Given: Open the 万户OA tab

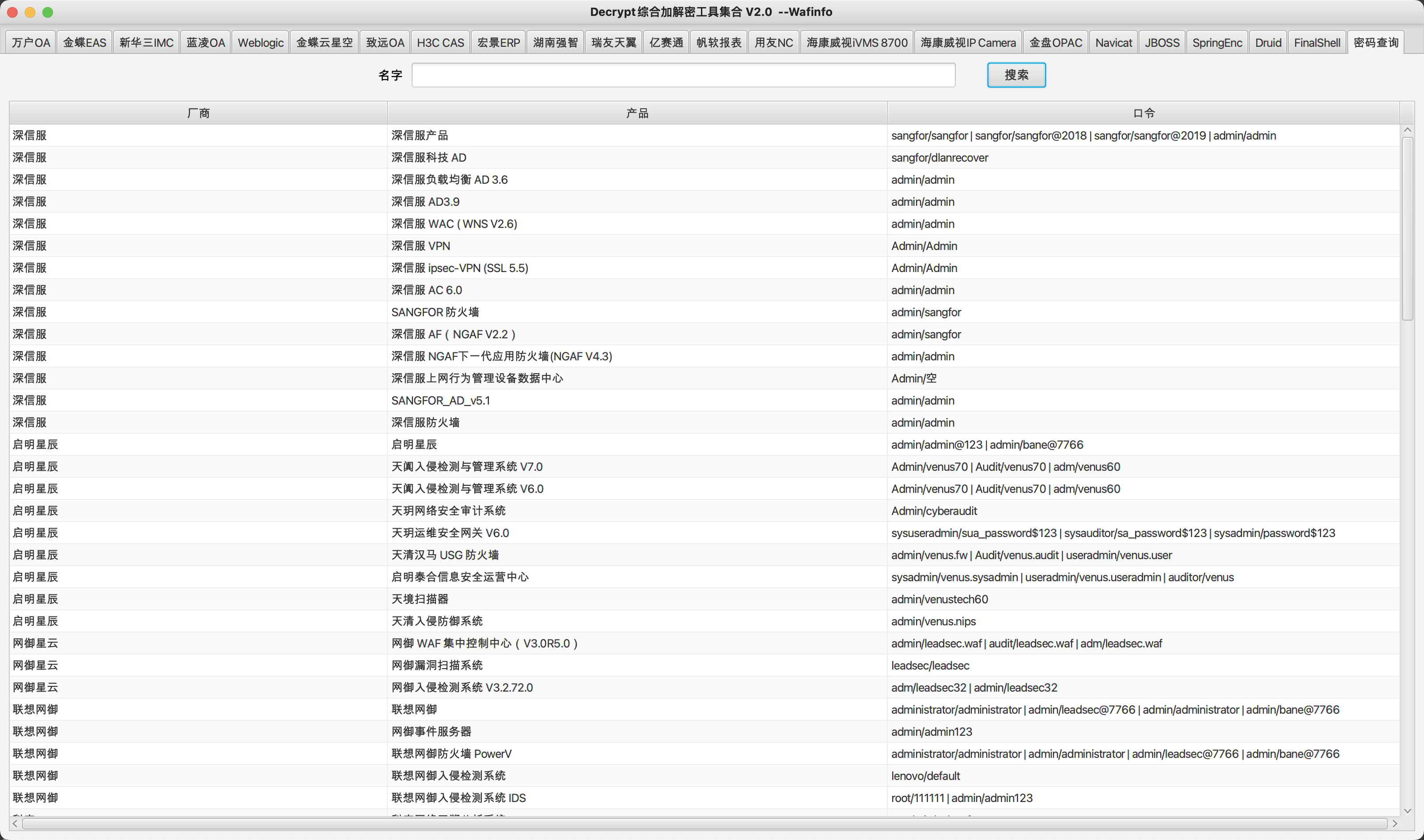Looking at the screenshot, I should coord(30,43).
